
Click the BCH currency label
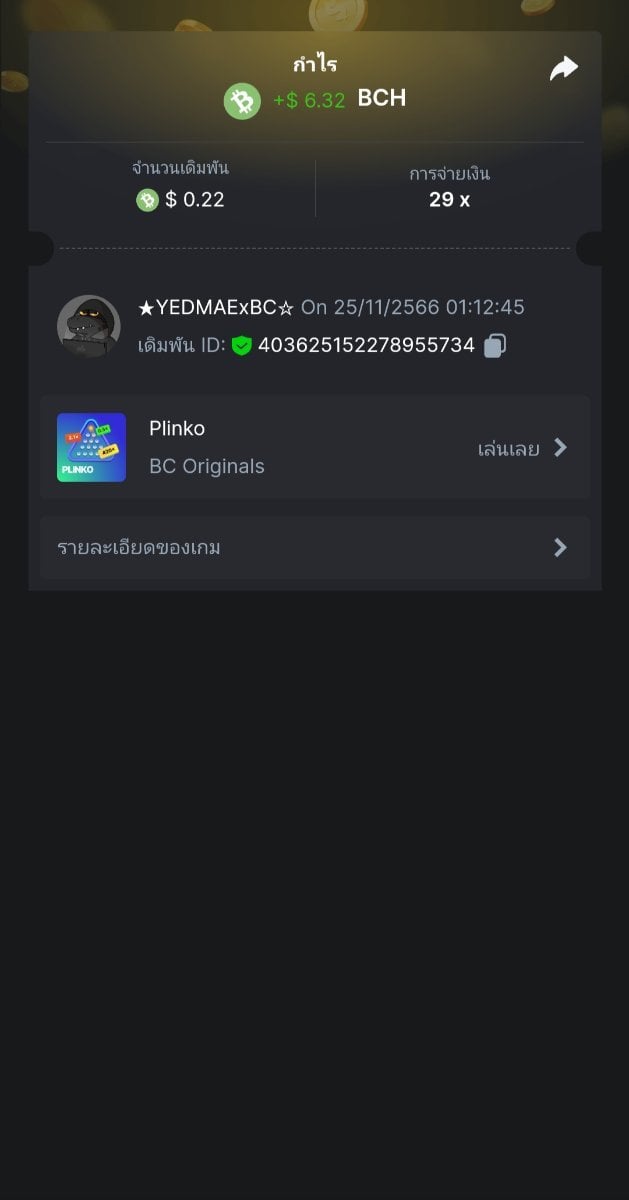click(x=382, y=98)
